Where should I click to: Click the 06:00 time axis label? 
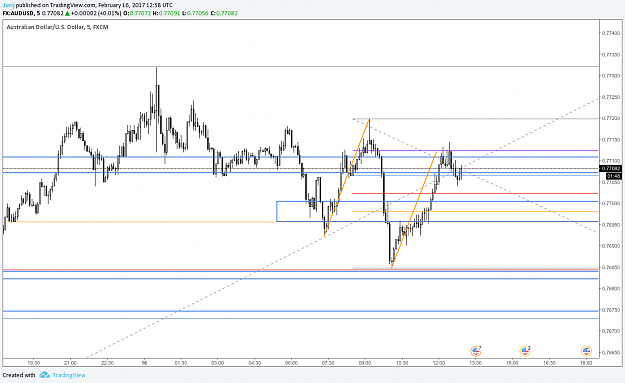(x=291, y=363)
